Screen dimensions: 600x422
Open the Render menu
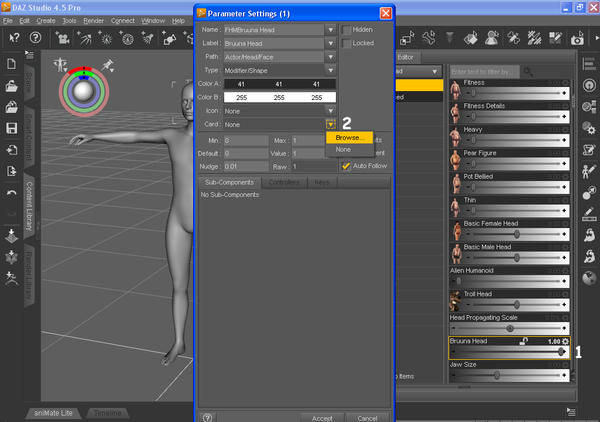coord(93,21)
